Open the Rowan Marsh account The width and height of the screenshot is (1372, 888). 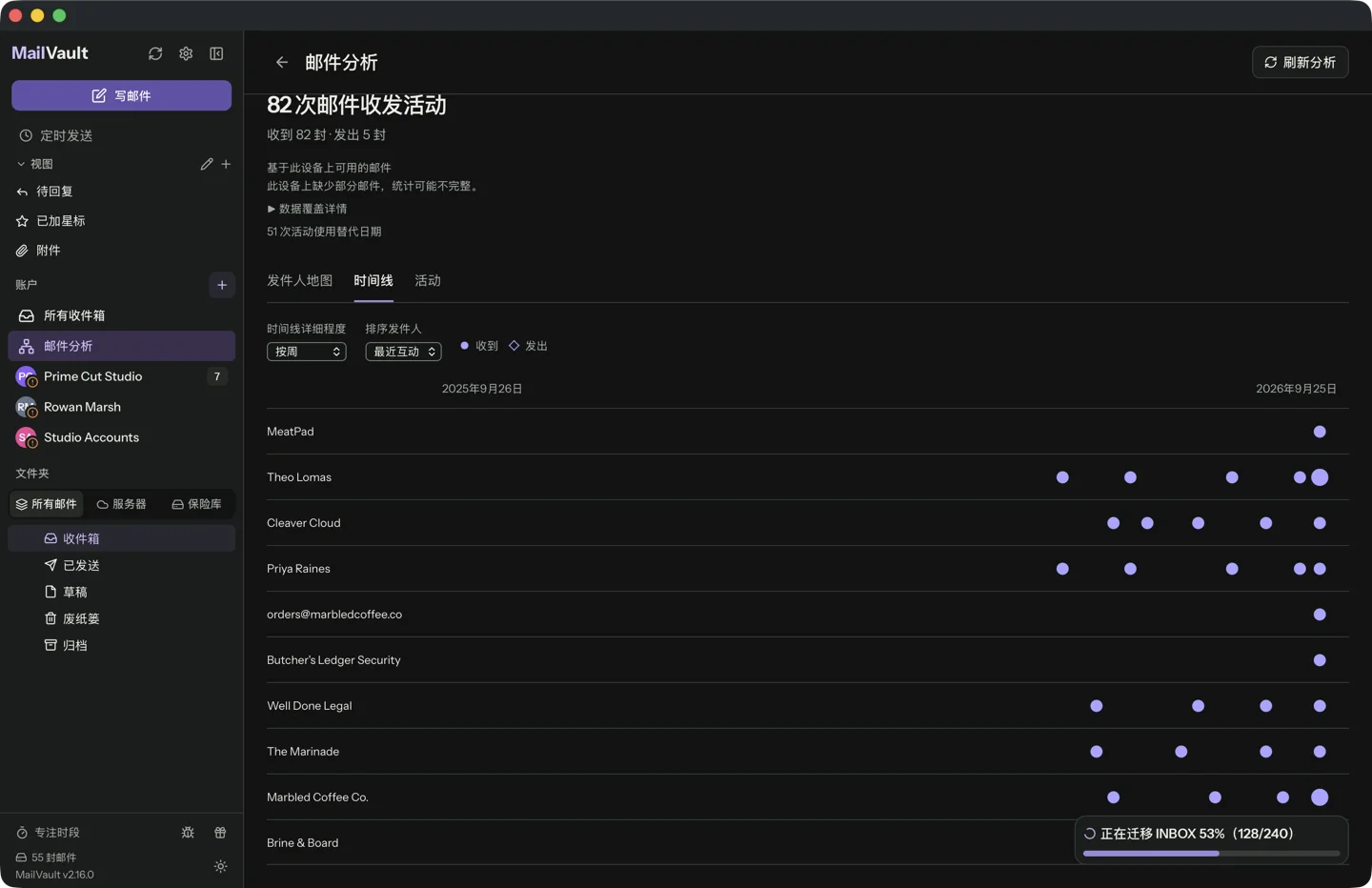122,407
